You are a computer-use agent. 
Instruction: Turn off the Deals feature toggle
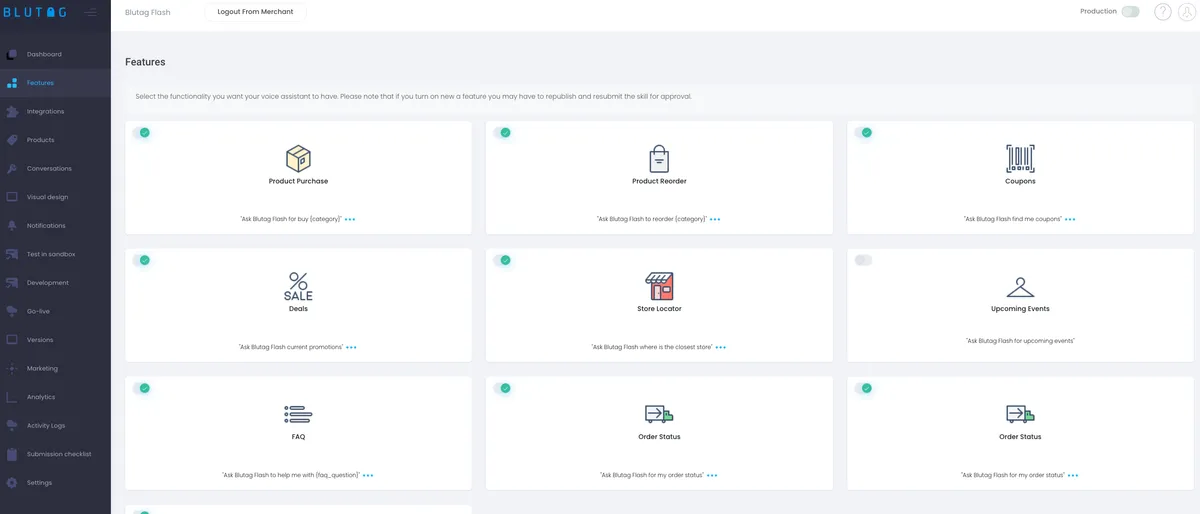[x=141, y=260]
